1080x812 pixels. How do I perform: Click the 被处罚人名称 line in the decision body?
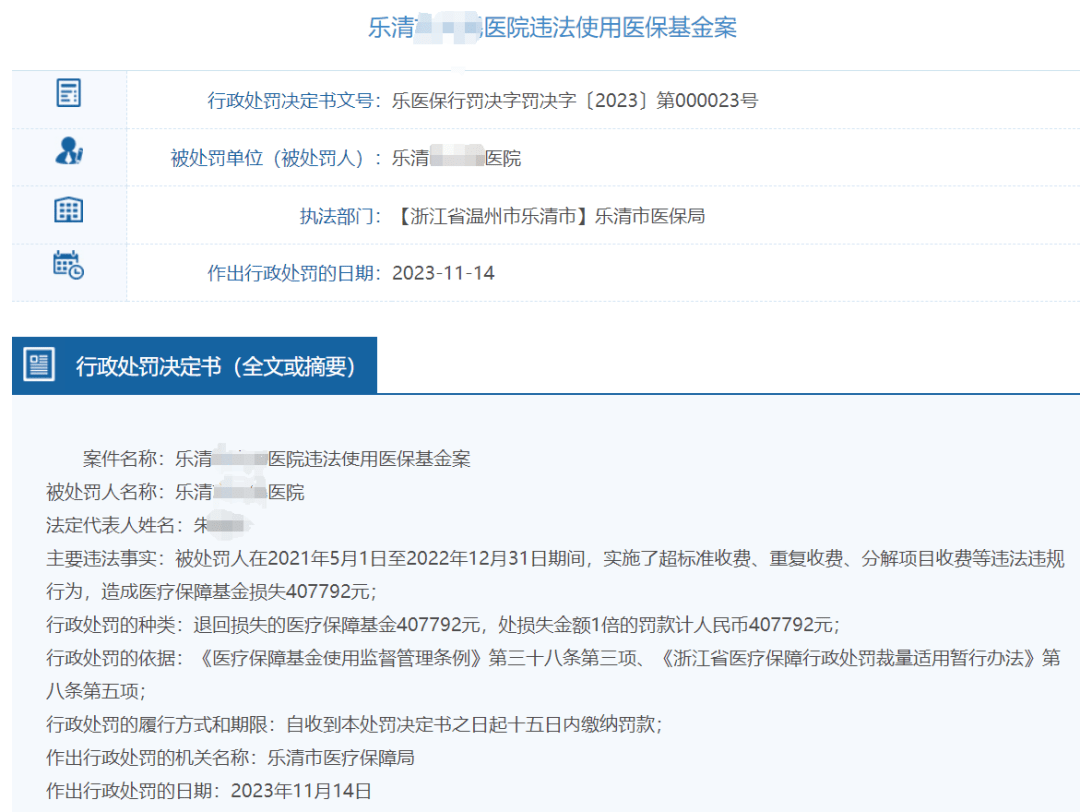coord(175,492)
